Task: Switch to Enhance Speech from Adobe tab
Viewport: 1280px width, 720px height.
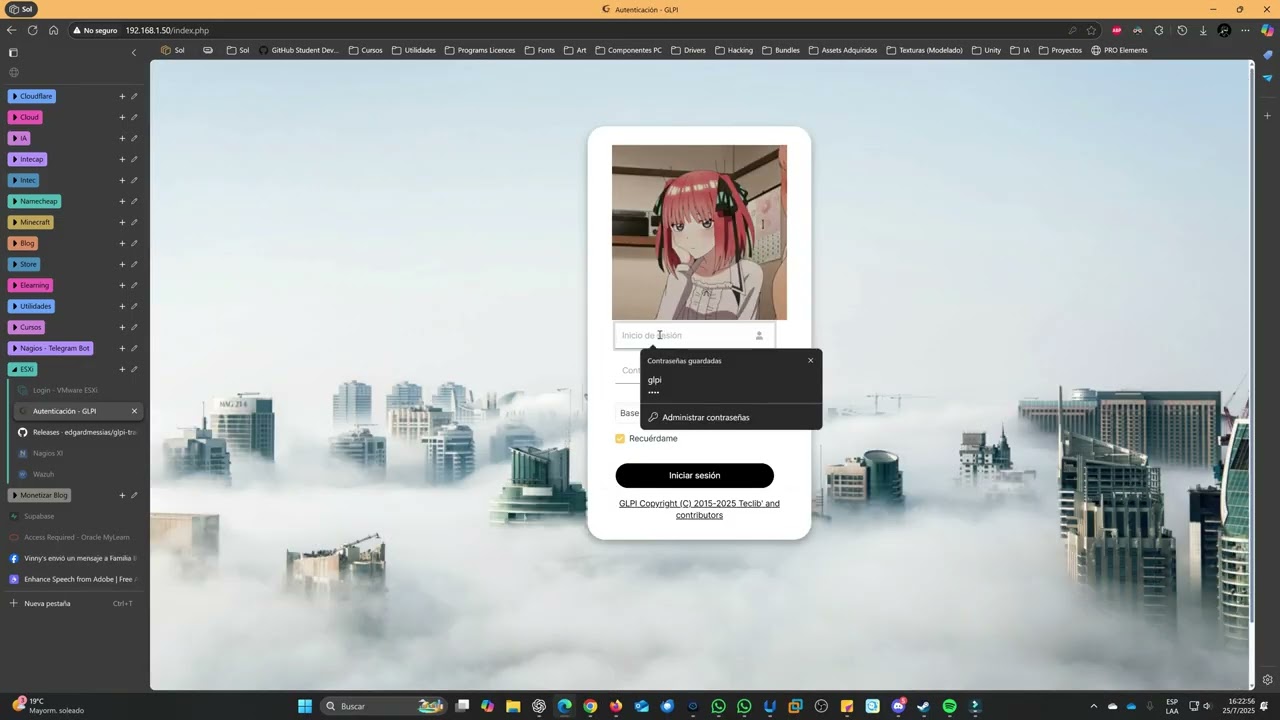Action: (x=74, y=579)
